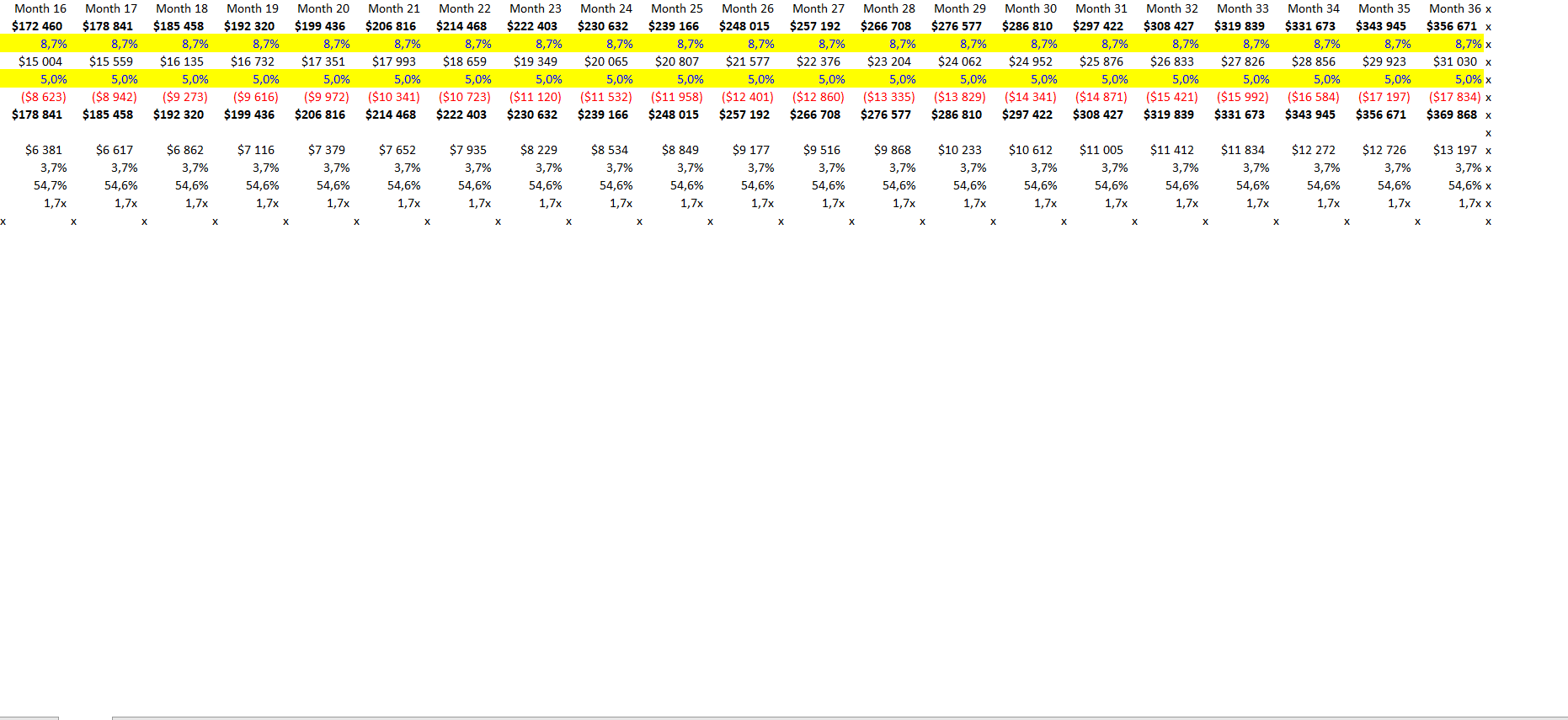
Task: Click the $31 030 cell
Action: coord(1455,61)
